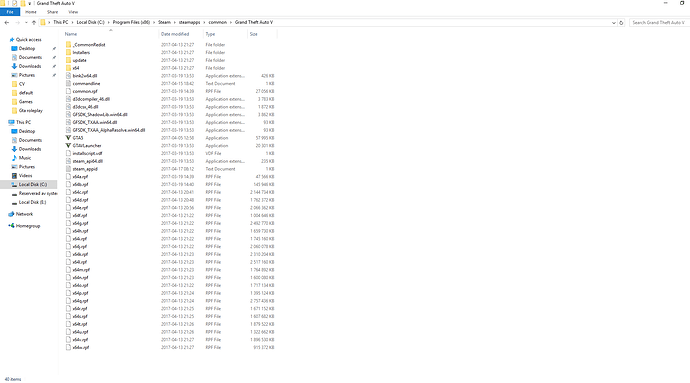Screen dimensions: 690x383
Task: Go back with the Back arrow
Action: click(x=7, y=22)
